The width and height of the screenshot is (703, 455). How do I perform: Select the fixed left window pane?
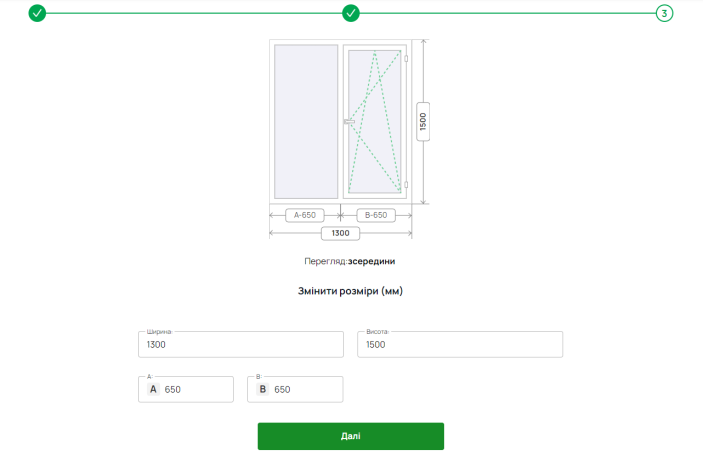(306, 121)
